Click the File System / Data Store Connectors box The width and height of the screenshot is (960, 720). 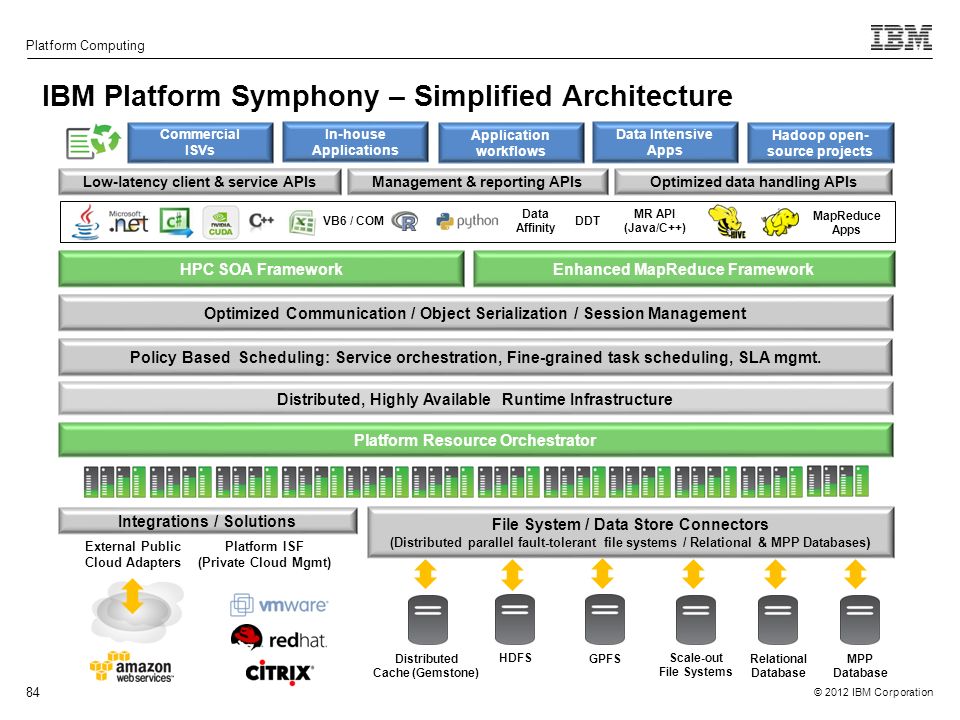pos(631,533)
